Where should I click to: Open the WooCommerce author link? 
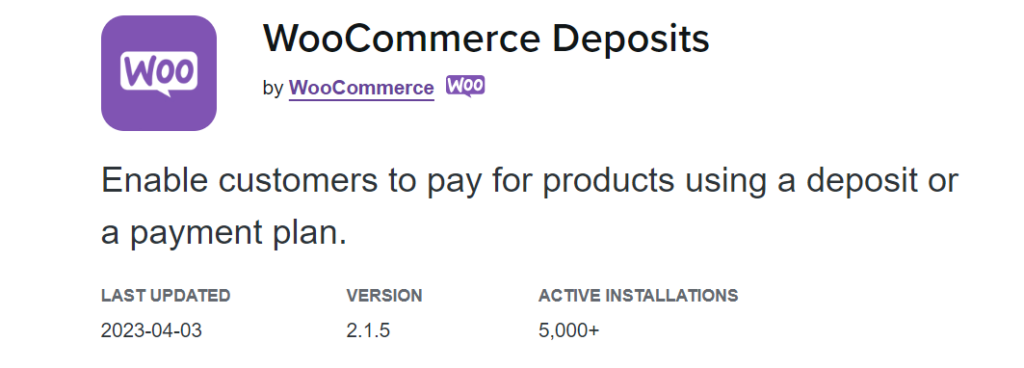(x=361, y=88)
